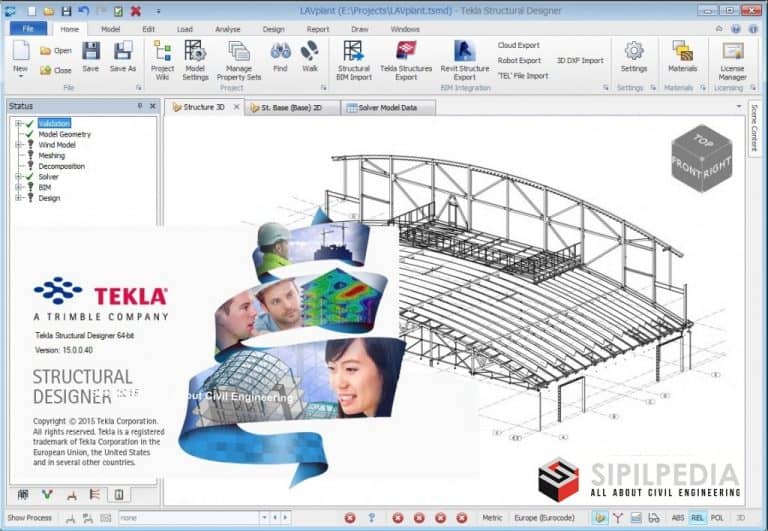The height and width of the screenshot is (531, 768).
Task: Click Cloud Export
Action: (x=519, y=45)
